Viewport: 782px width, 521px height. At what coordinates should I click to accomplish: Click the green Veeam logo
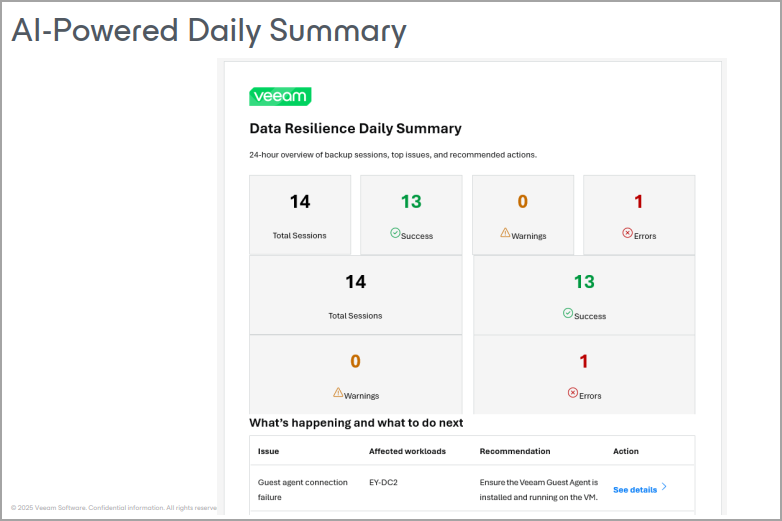click(280, 96)
